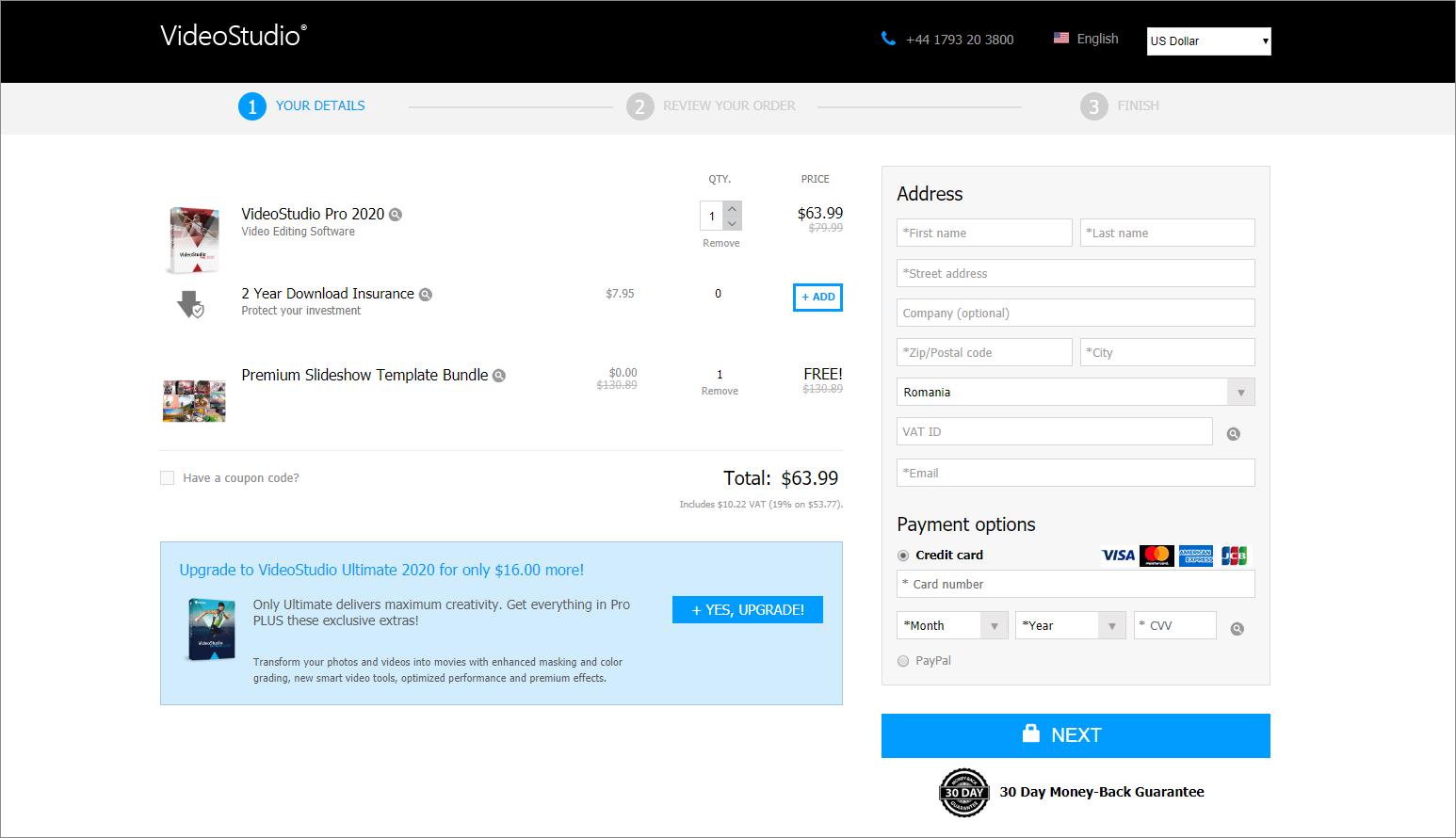Click the $7.95 insurance price
The width and height of the screenshot is (1456, 838).
[620, 294]
